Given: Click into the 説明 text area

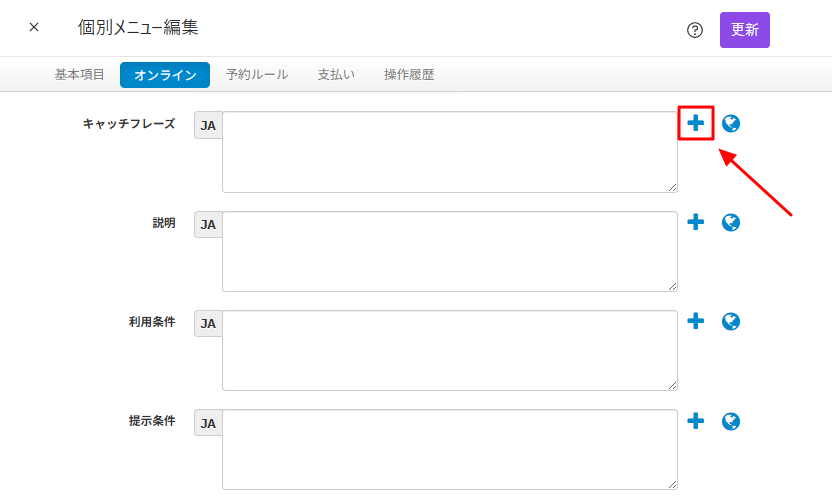Looking at the screenshot, I should click(x=449, y=251).
